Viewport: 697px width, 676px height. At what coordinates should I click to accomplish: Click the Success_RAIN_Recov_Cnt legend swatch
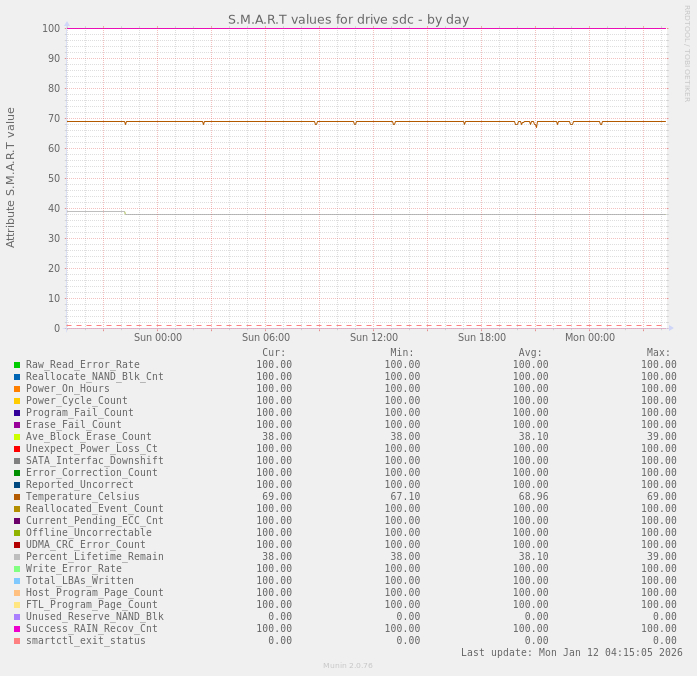17,629
